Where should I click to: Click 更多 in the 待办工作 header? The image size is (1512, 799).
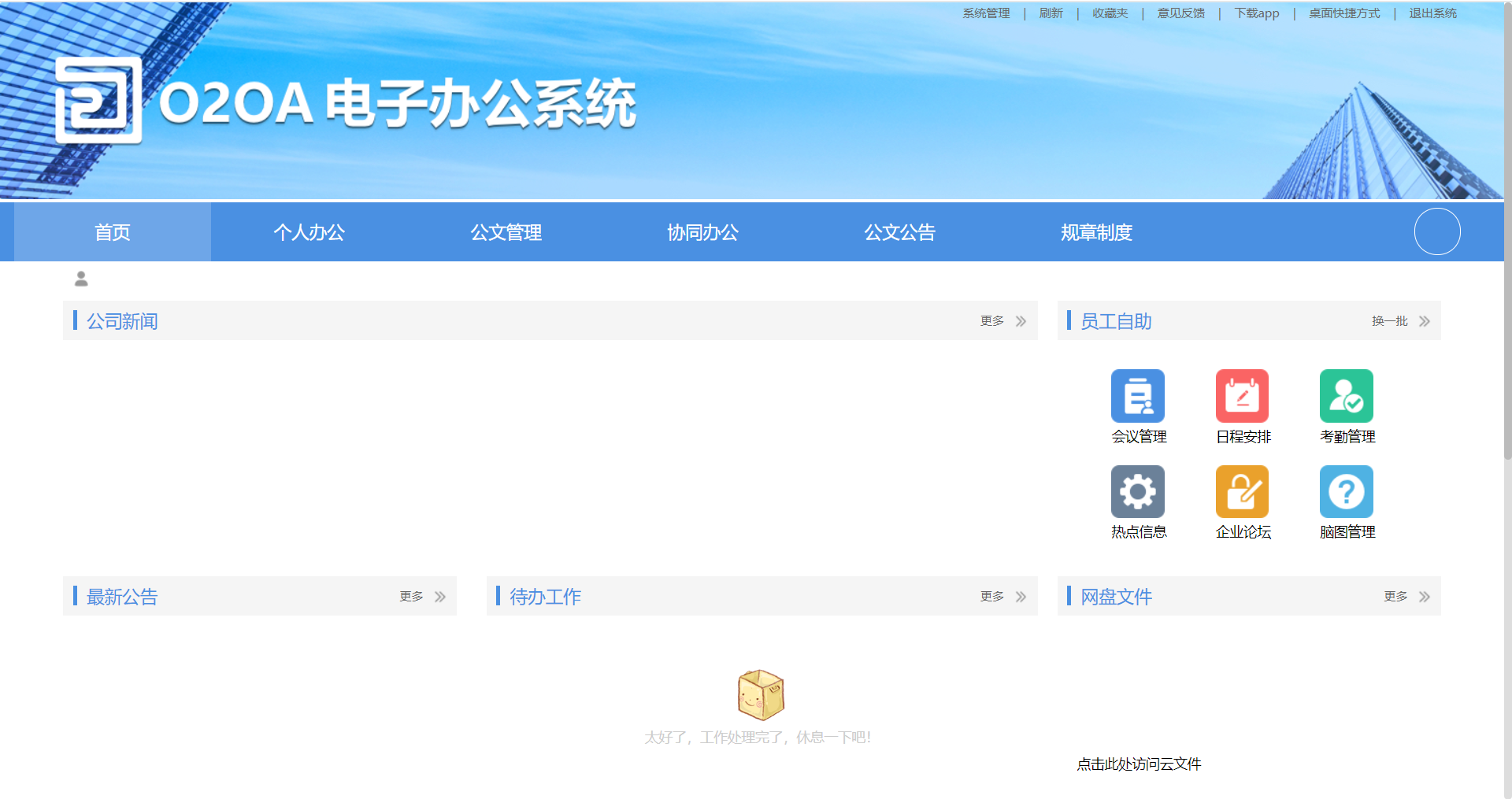coord(992,597)
